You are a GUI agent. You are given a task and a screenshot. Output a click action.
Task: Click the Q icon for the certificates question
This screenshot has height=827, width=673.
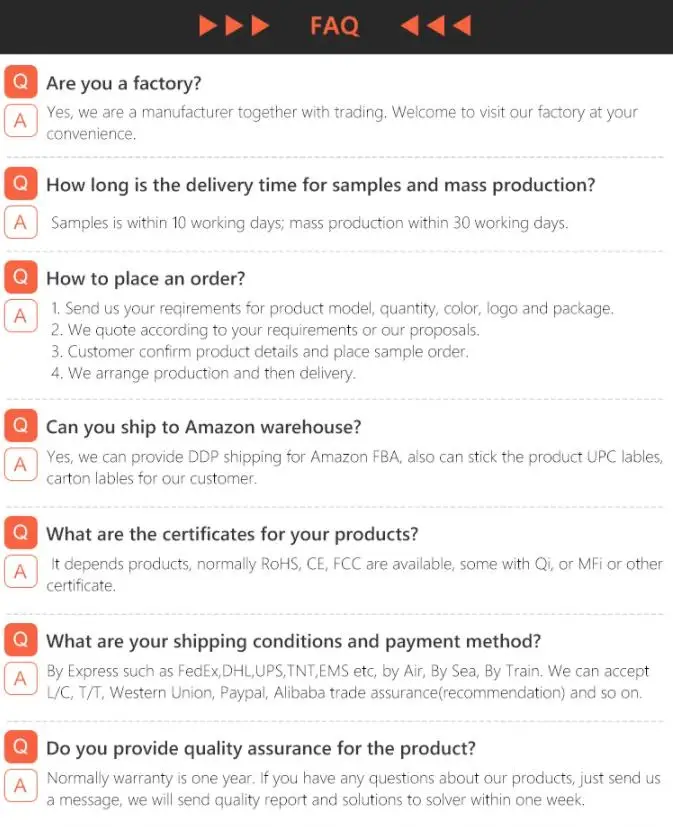coord(20,533)
